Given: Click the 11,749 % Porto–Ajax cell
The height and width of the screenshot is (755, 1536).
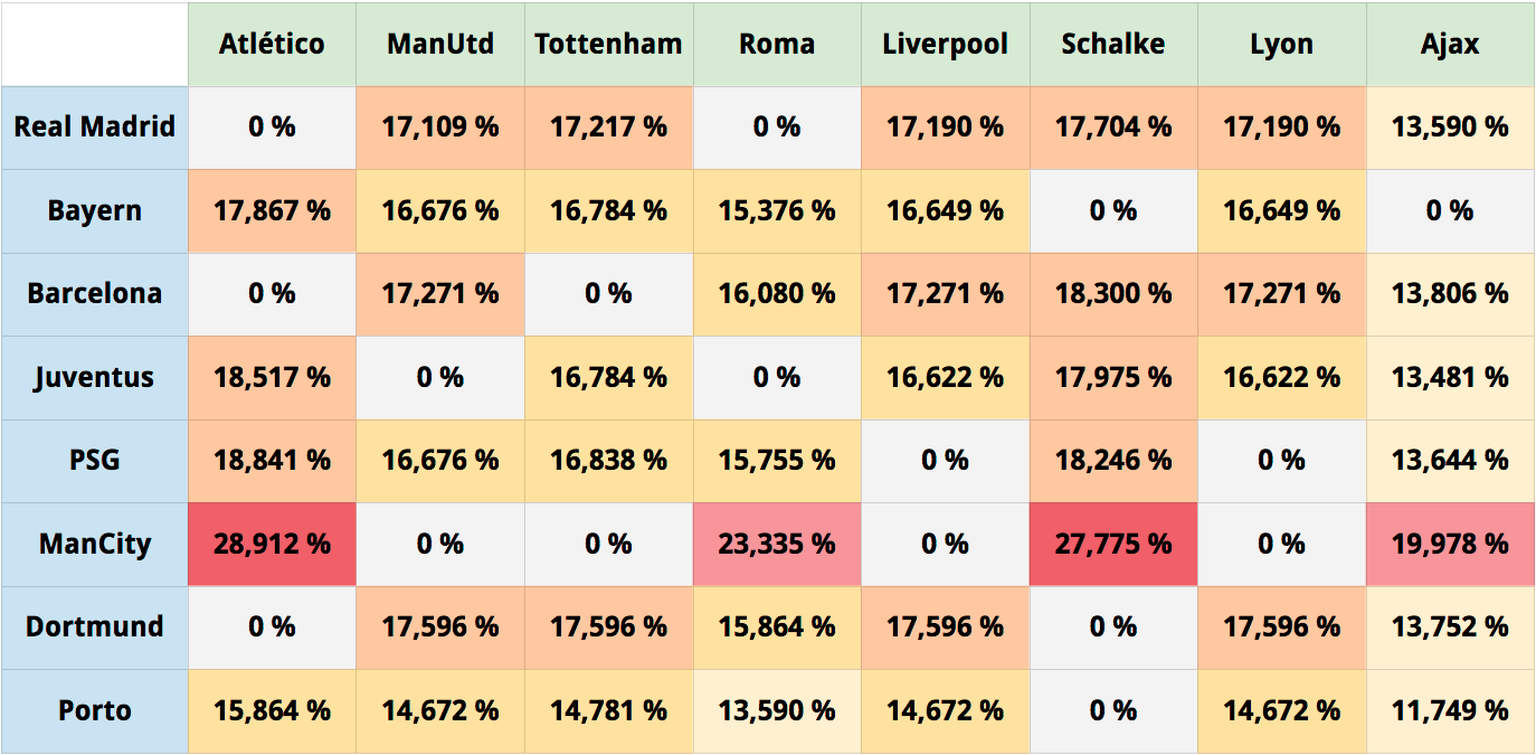Looking at the screenshot, I should tap(1449, 710).
